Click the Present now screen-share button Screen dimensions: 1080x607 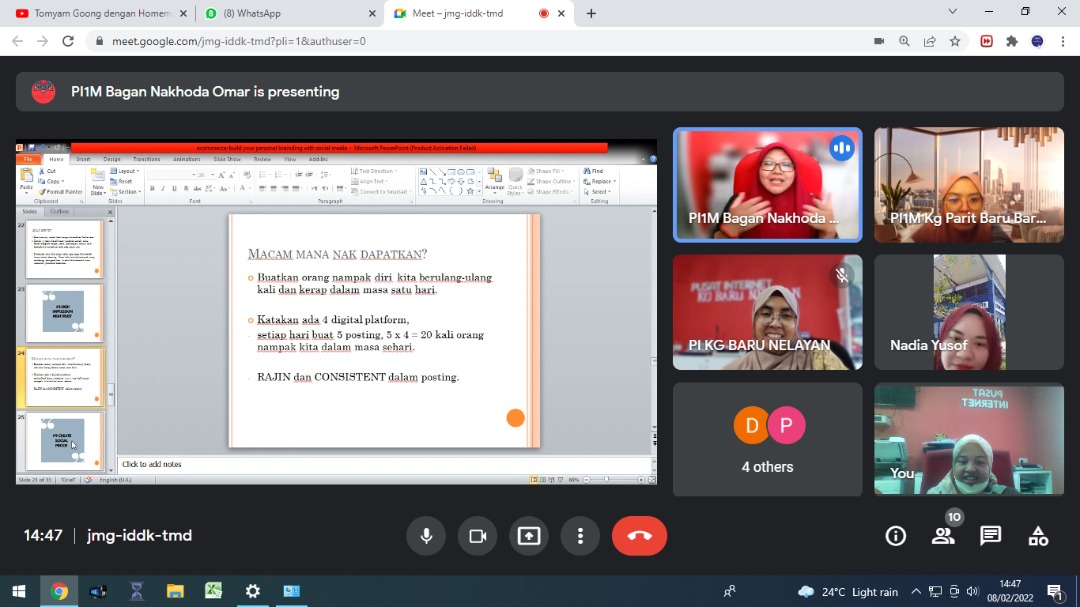coord(529,536)
